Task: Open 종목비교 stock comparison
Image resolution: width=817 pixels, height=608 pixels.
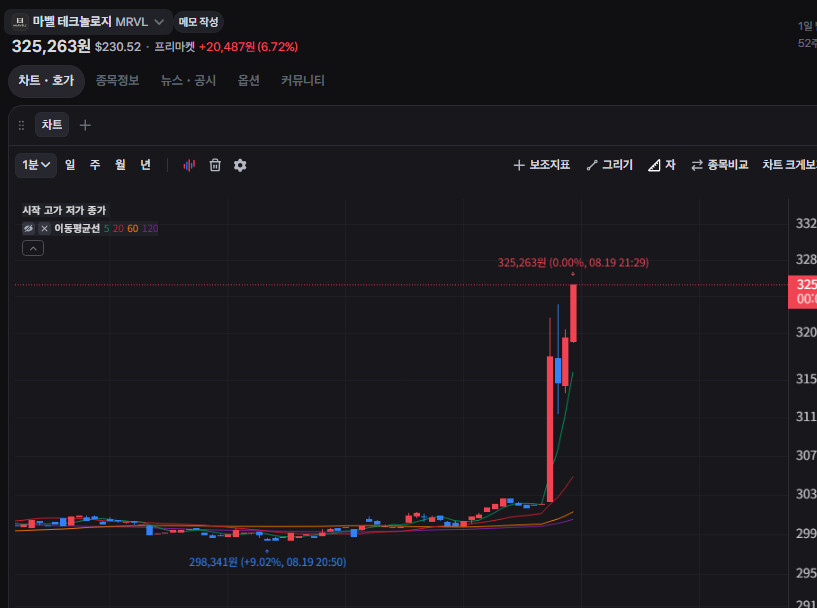Action: (720, 165)
